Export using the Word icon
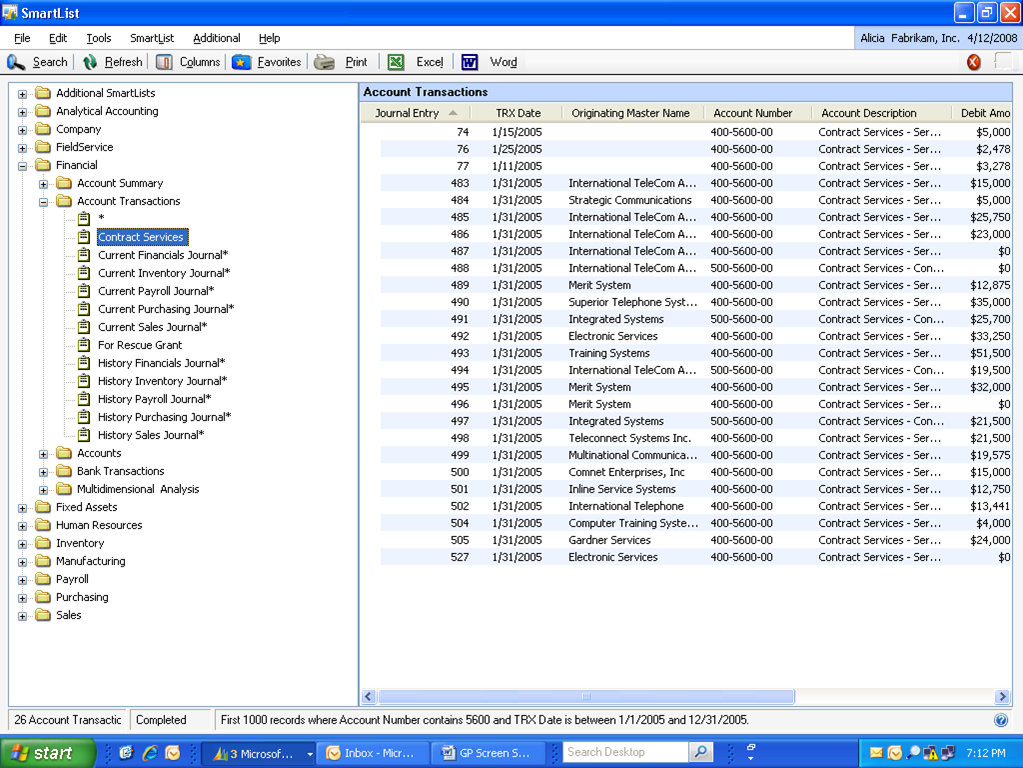The height and width of the screenshot is (768, 1023). click(x=469, y=62)
